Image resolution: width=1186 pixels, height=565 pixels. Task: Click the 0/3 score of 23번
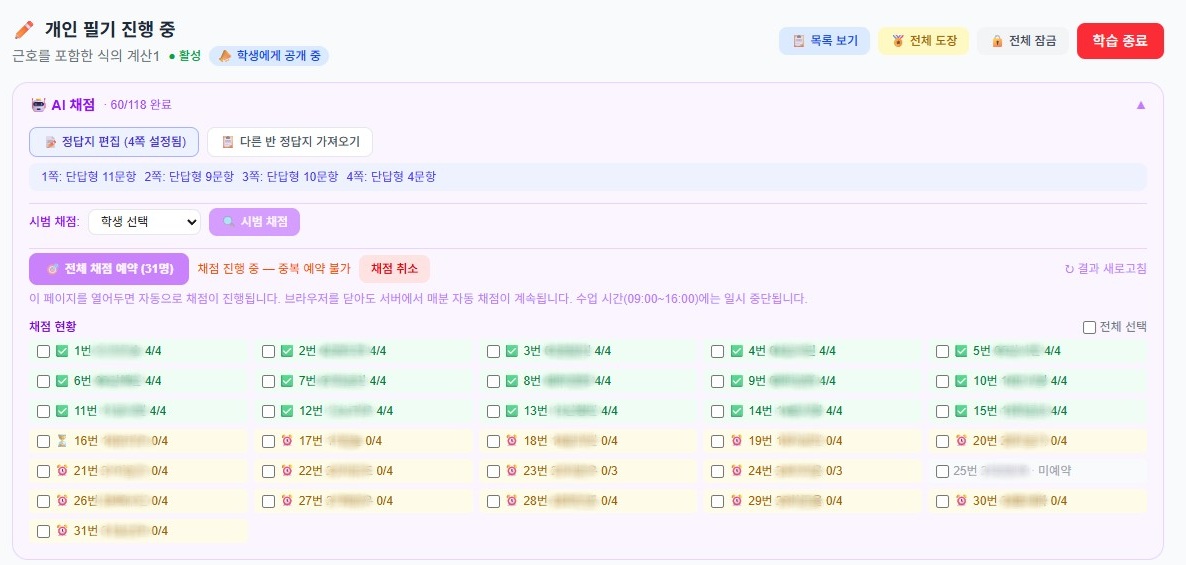point(609,471)
